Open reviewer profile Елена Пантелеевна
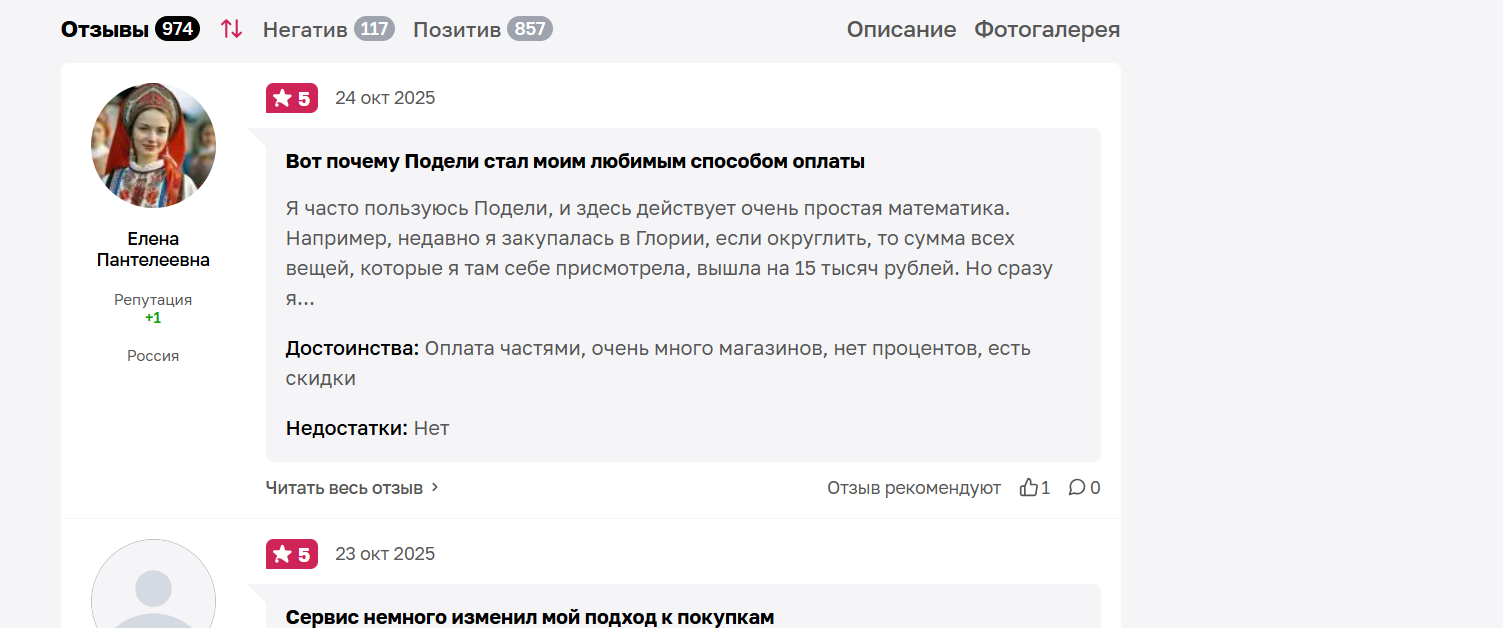Image resolution: width=1503 pixels, height=628 pixels. [x=153, y=249]
